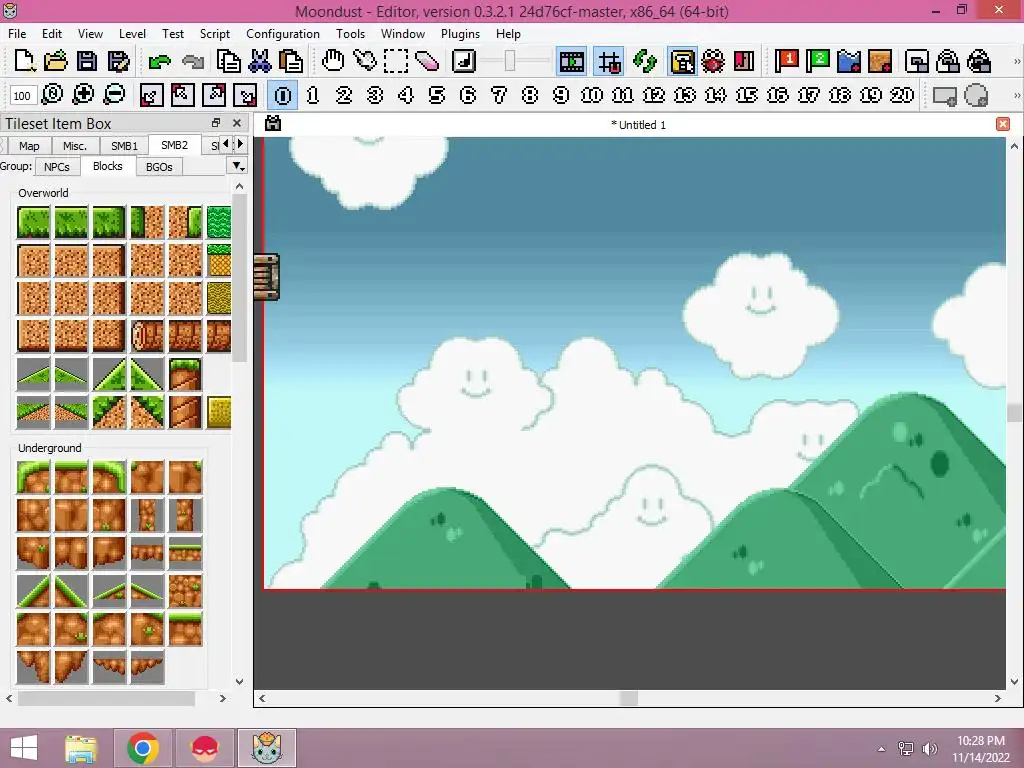Open a file using the folder icon

pos(56,61)
